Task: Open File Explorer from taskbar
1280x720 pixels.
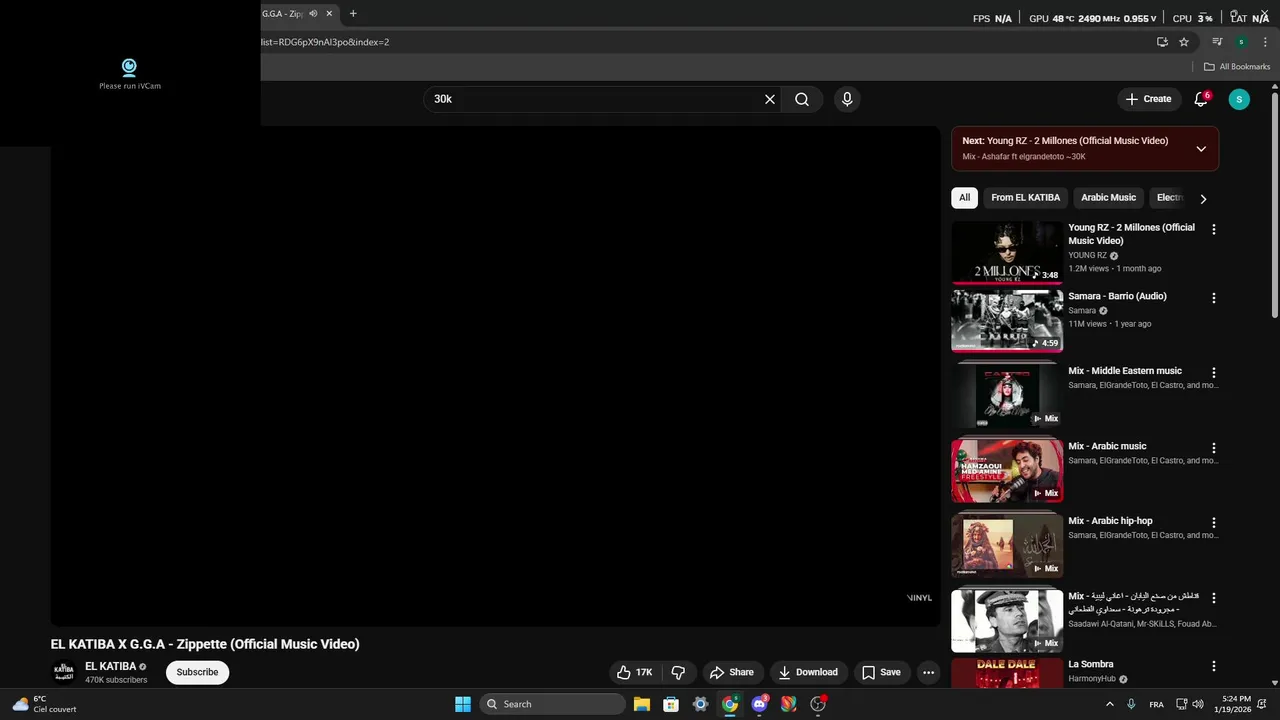Action: 642,704
